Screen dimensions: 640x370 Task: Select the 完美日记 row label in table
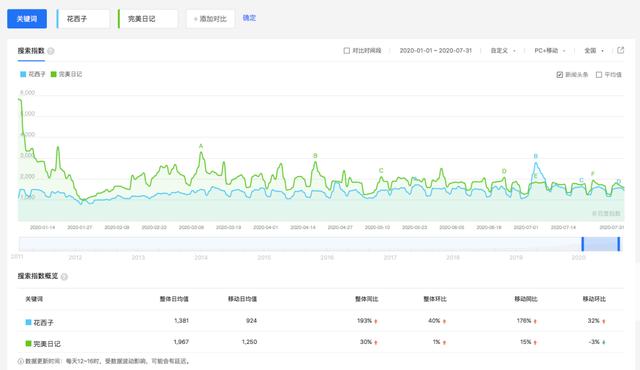(47, 344)
